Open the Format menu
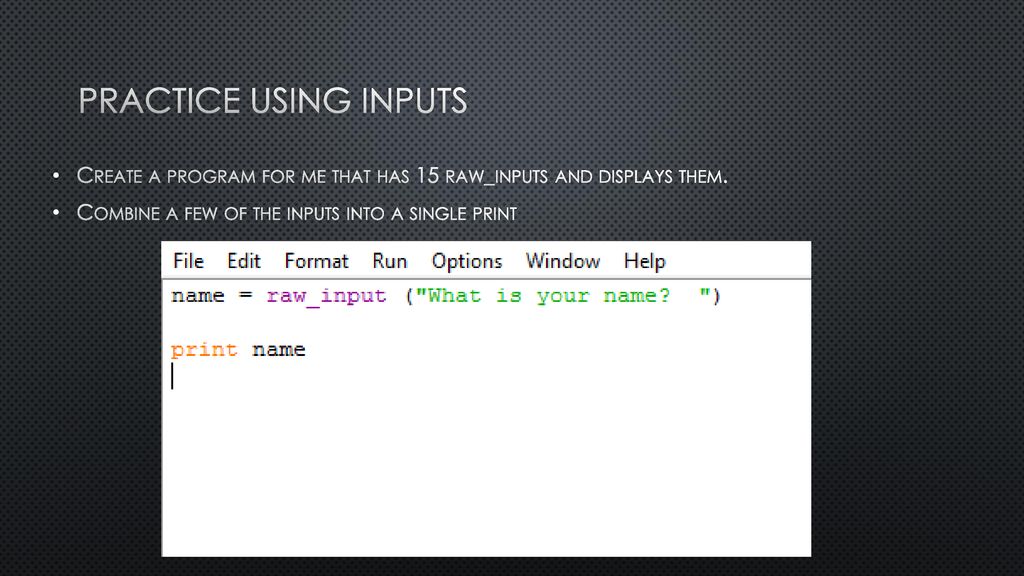1024x576 pixels. (316, 261)
